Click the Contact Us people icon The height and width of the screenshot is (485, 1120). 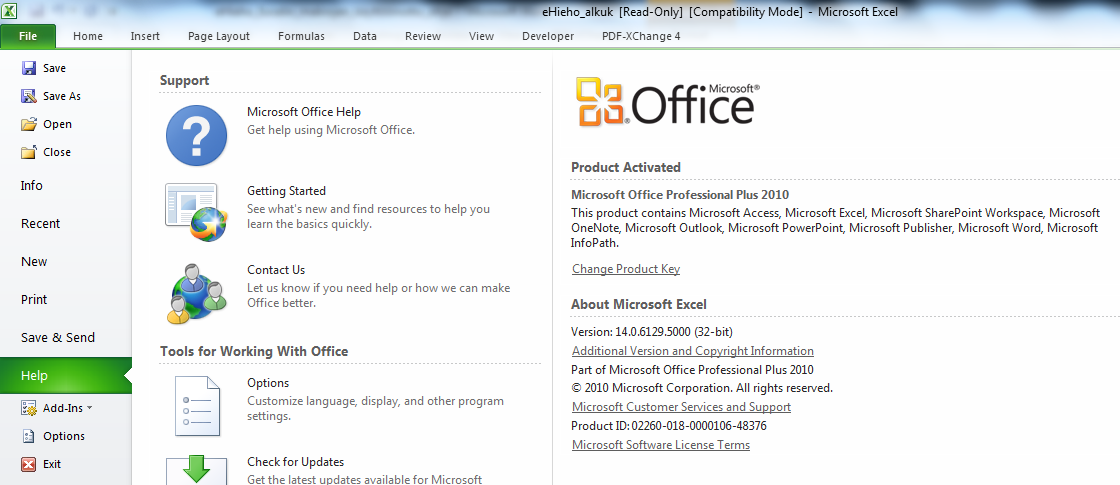(x=198, y=293)
